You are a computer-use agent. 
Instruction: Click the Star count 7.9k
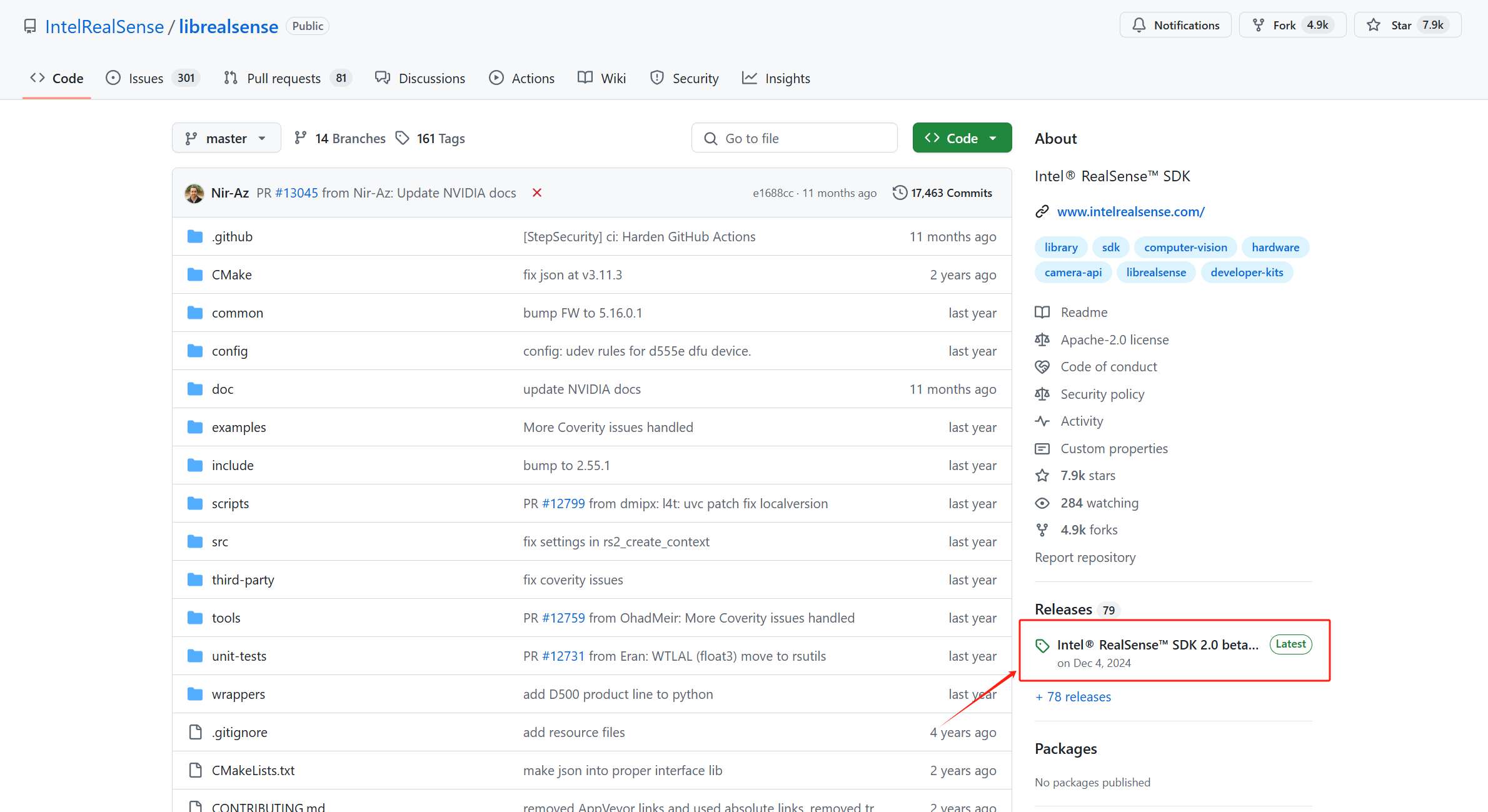coord(1433,25)
